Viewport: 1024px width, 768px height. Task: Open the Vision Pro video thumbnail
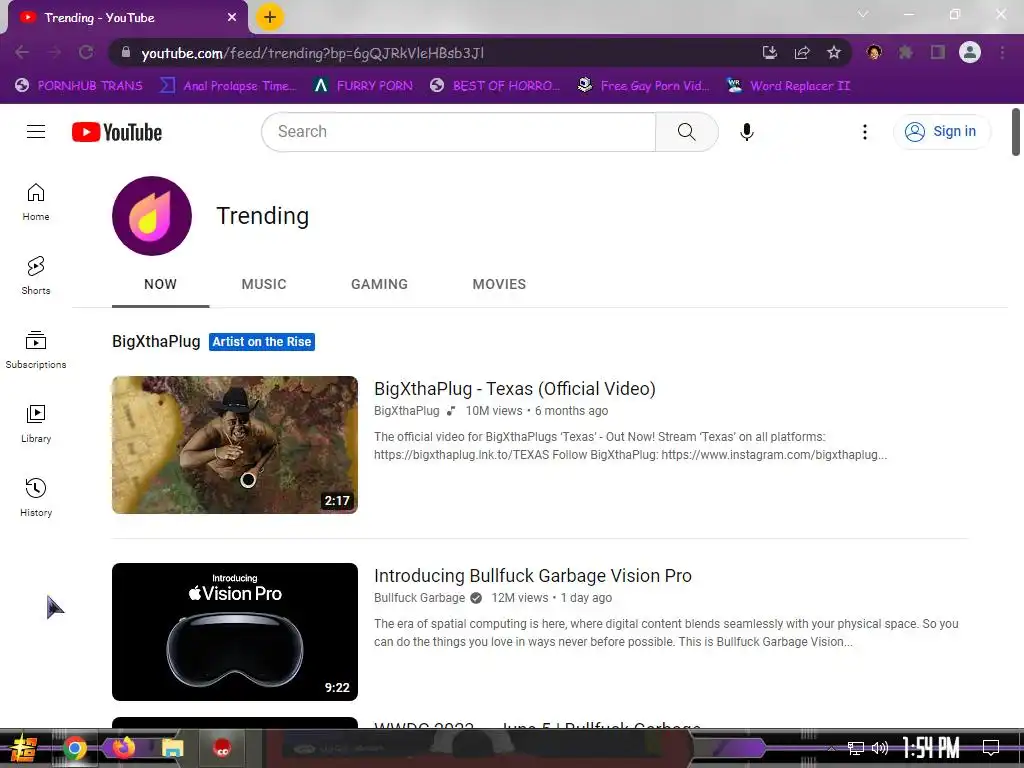pos(235,632)
